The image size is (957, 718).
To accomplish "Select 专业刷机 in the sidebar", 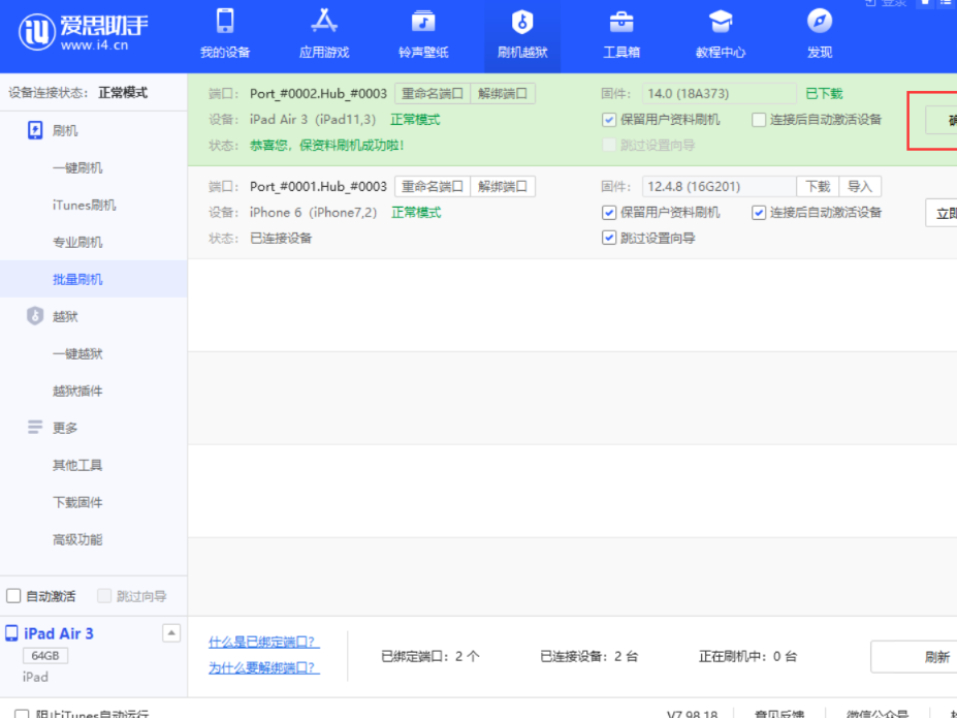I will [78, 242].
